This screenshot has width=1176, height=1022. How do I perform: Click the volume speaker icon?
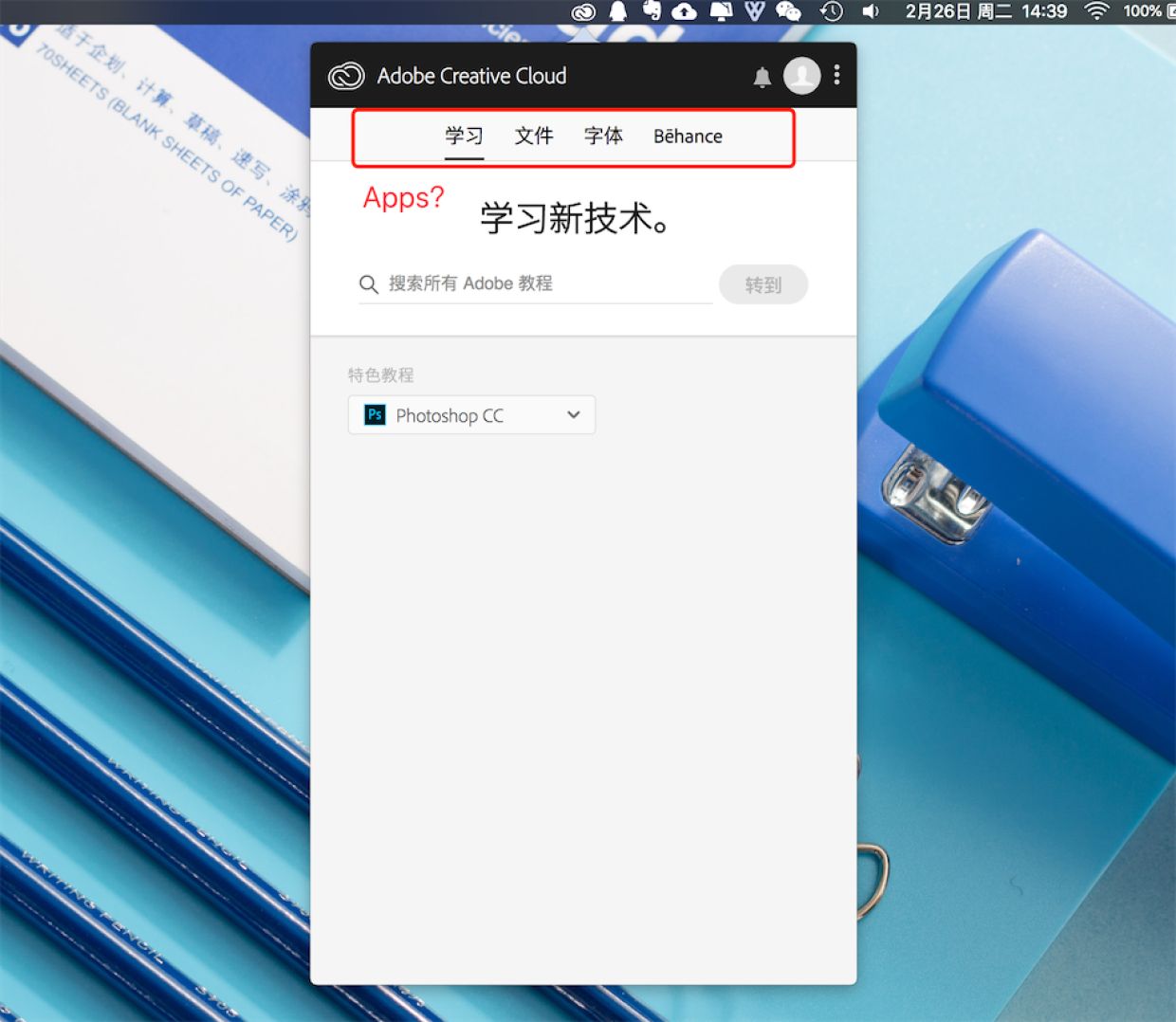[x=871, y=11]
